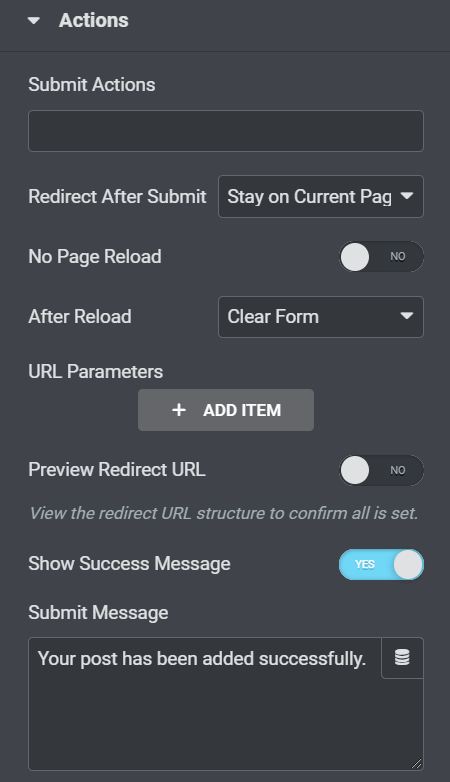450x782 pixels.
Task: Click the ADD ITEM button
Action: (226, 410)
